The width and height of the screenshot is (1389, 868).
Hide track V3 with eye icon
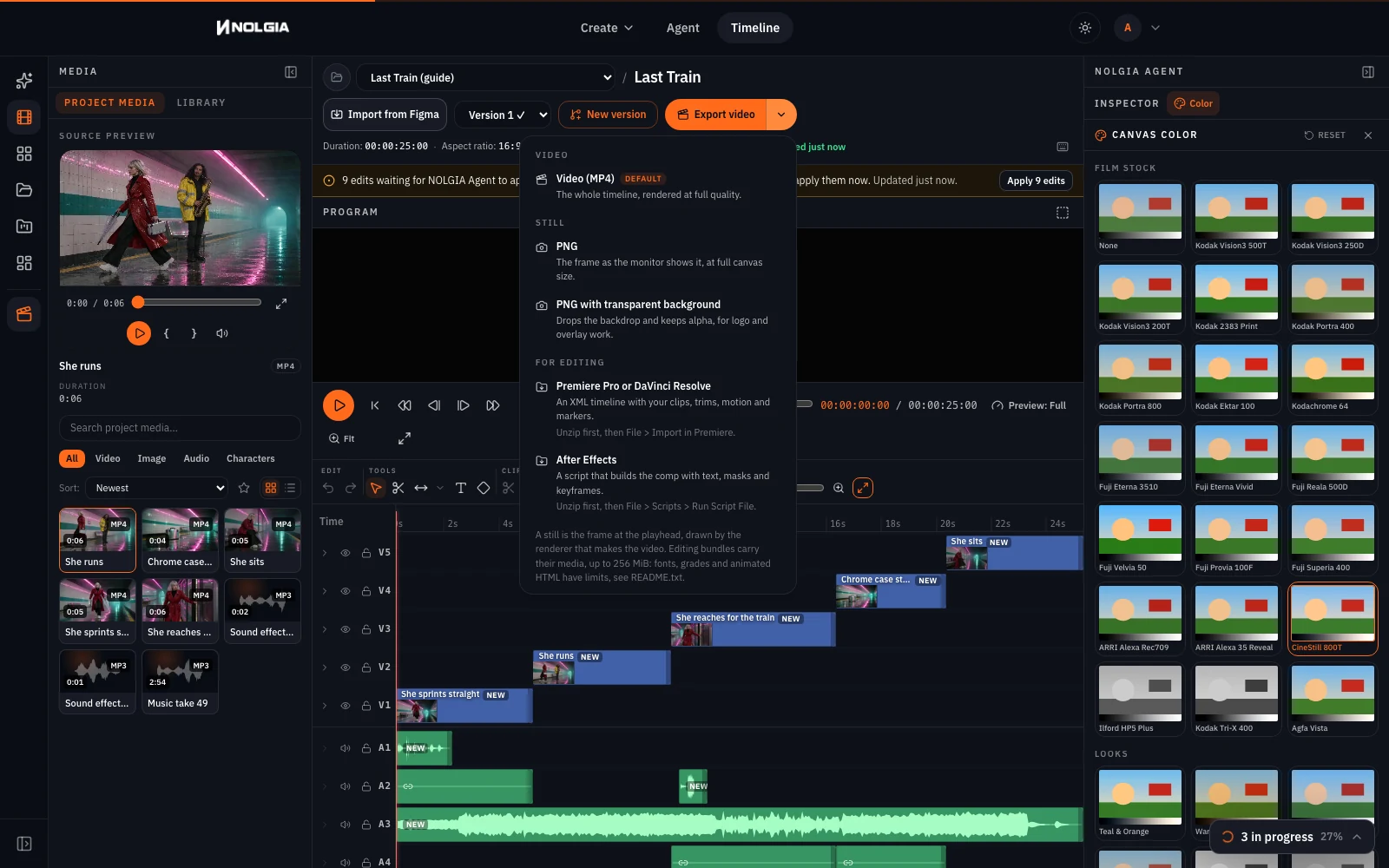(x=346, y=629)
